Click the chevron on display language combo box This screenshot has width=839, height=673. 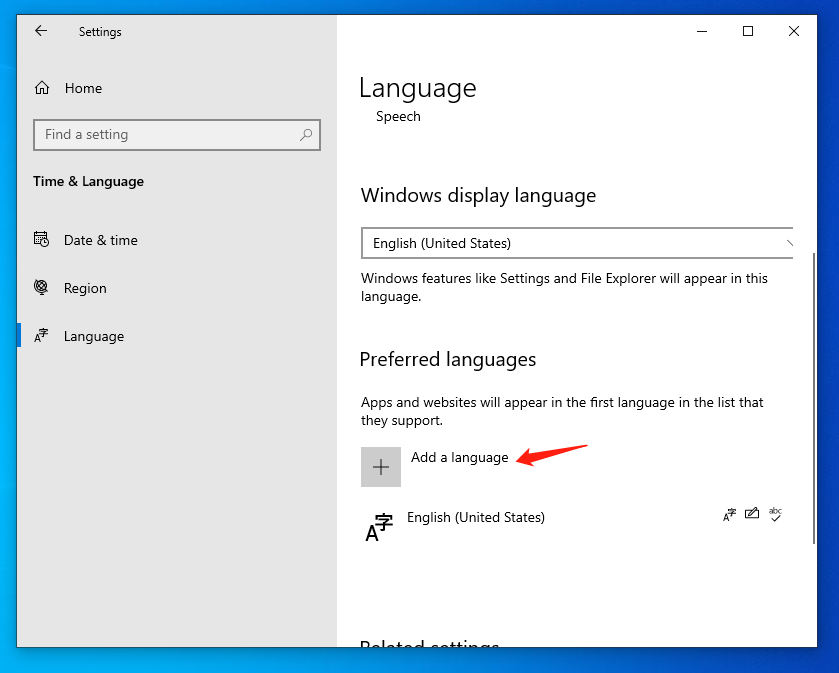(x=789, y=243)
